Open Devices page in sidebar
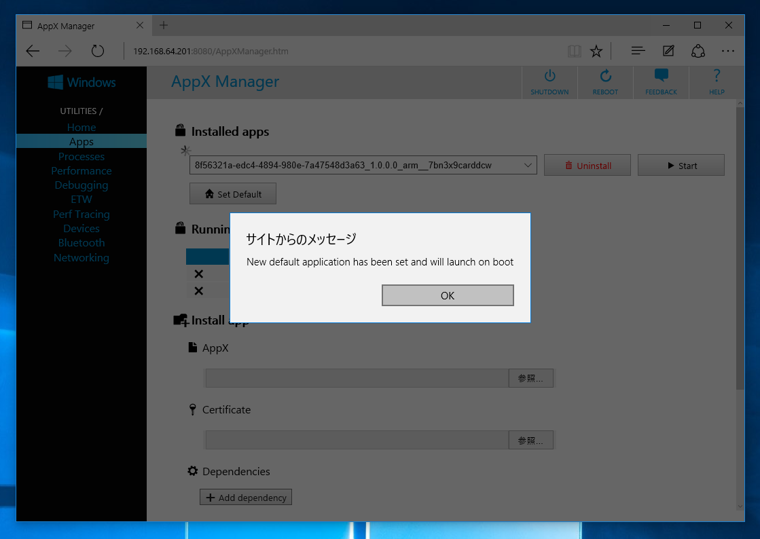 click(81, 228)
